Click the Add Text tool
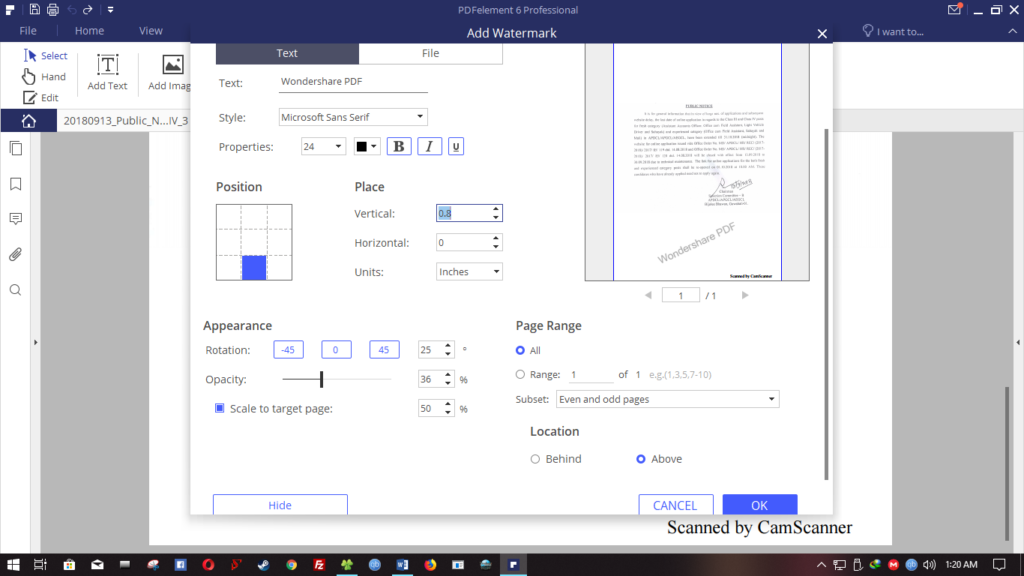Screen dimensions: 1024x576 [x=107, y=72]
